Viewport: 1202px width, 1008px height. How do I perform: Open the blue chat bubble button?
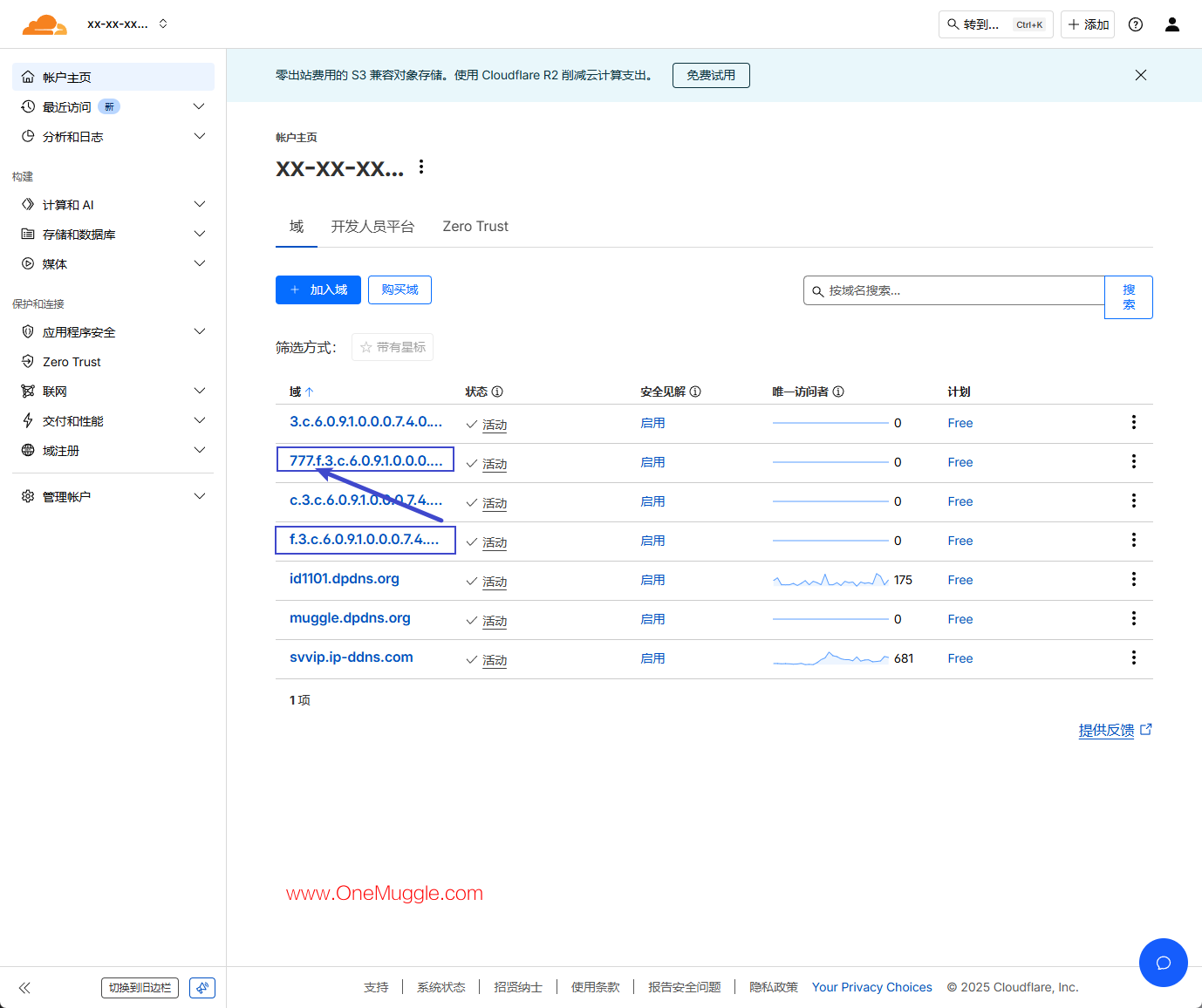[1164, 963]
